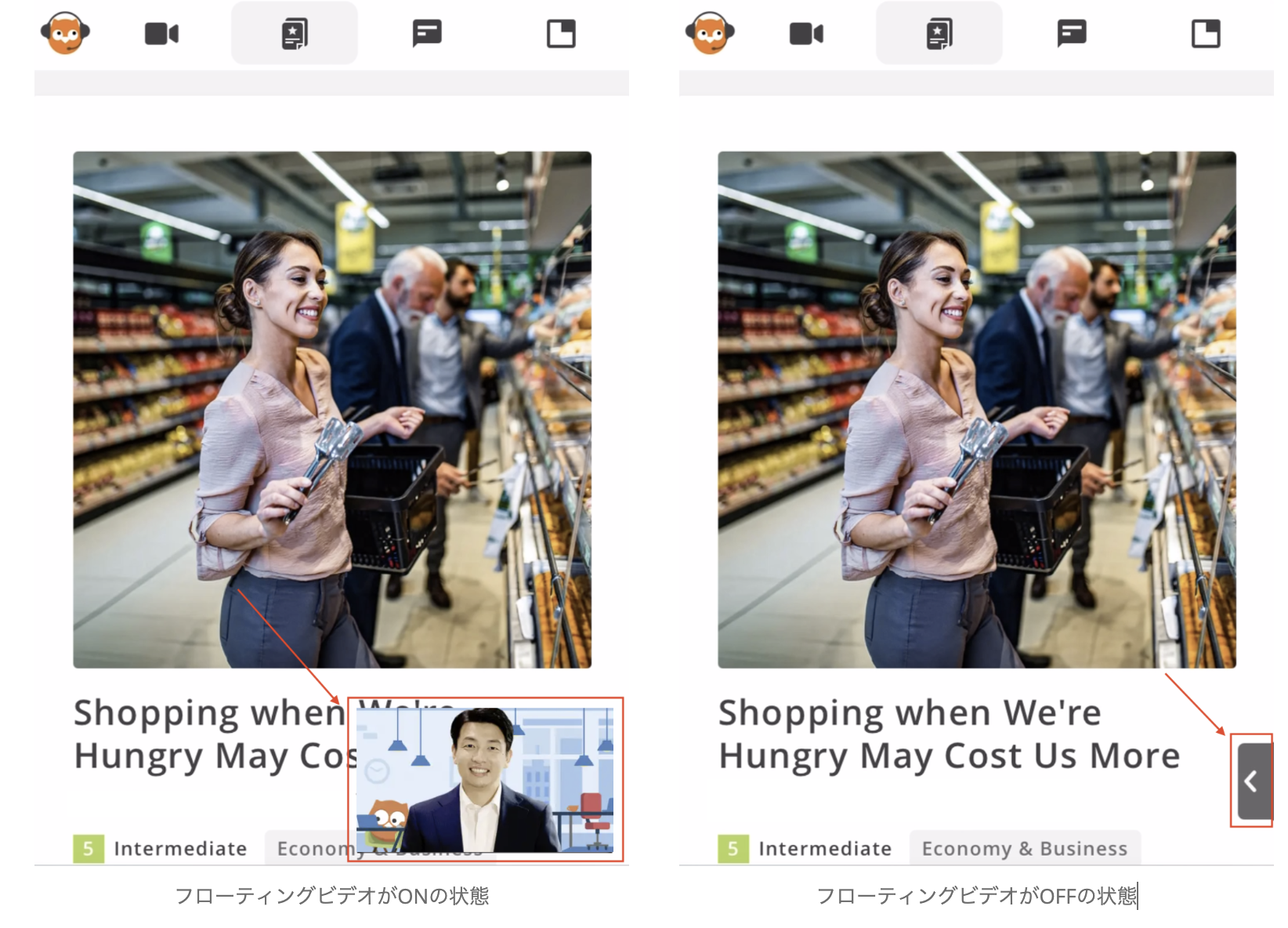Click the chat icon in left panel

point(427,34)
